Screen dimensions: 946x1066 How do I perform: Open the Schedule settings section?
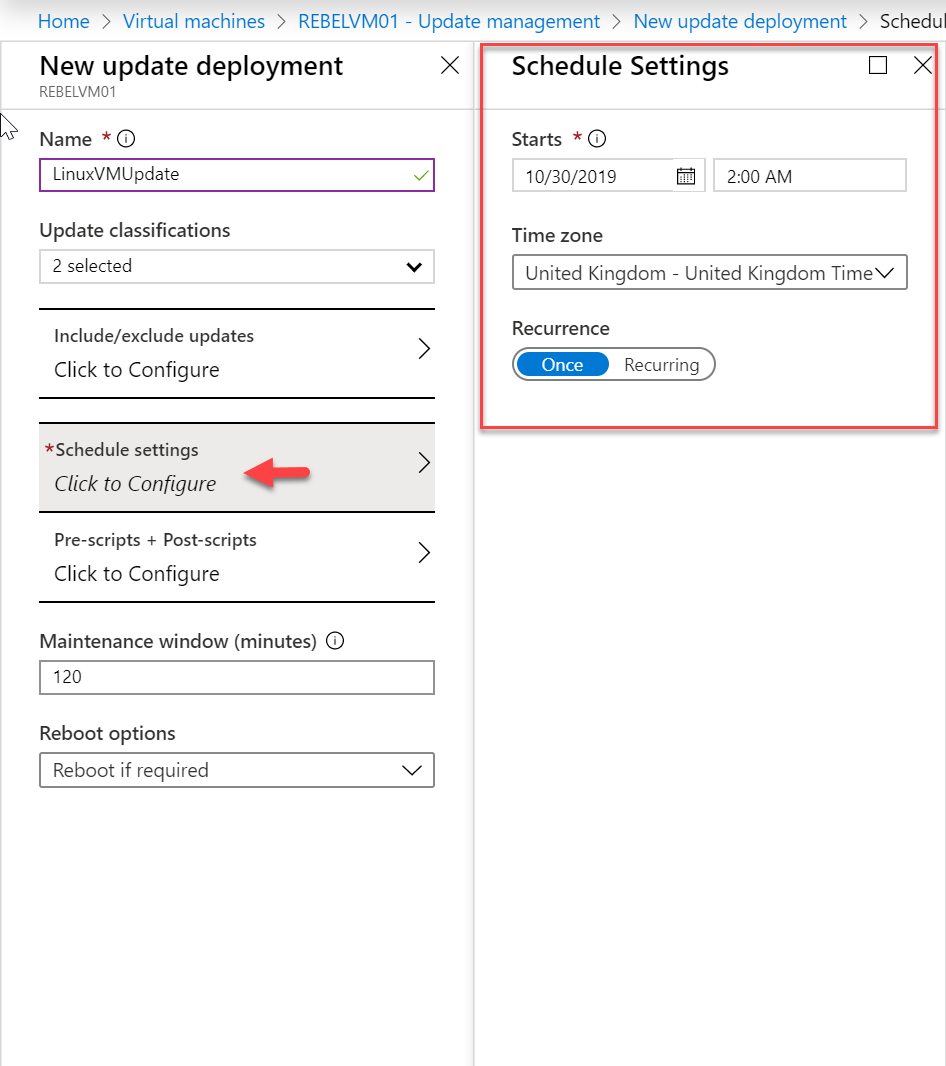coord(237,467)
